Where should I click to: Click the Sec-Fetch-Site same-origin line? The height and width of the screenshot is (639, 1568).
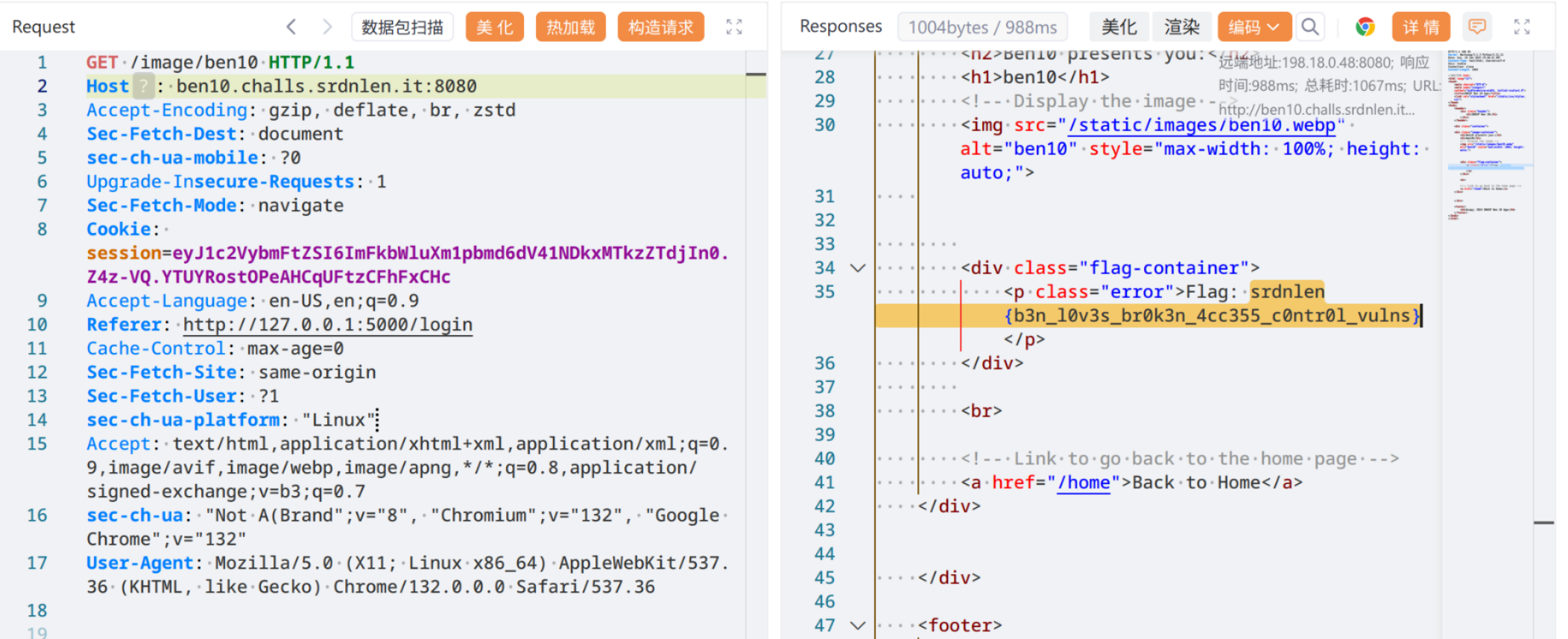click(231, 372)
